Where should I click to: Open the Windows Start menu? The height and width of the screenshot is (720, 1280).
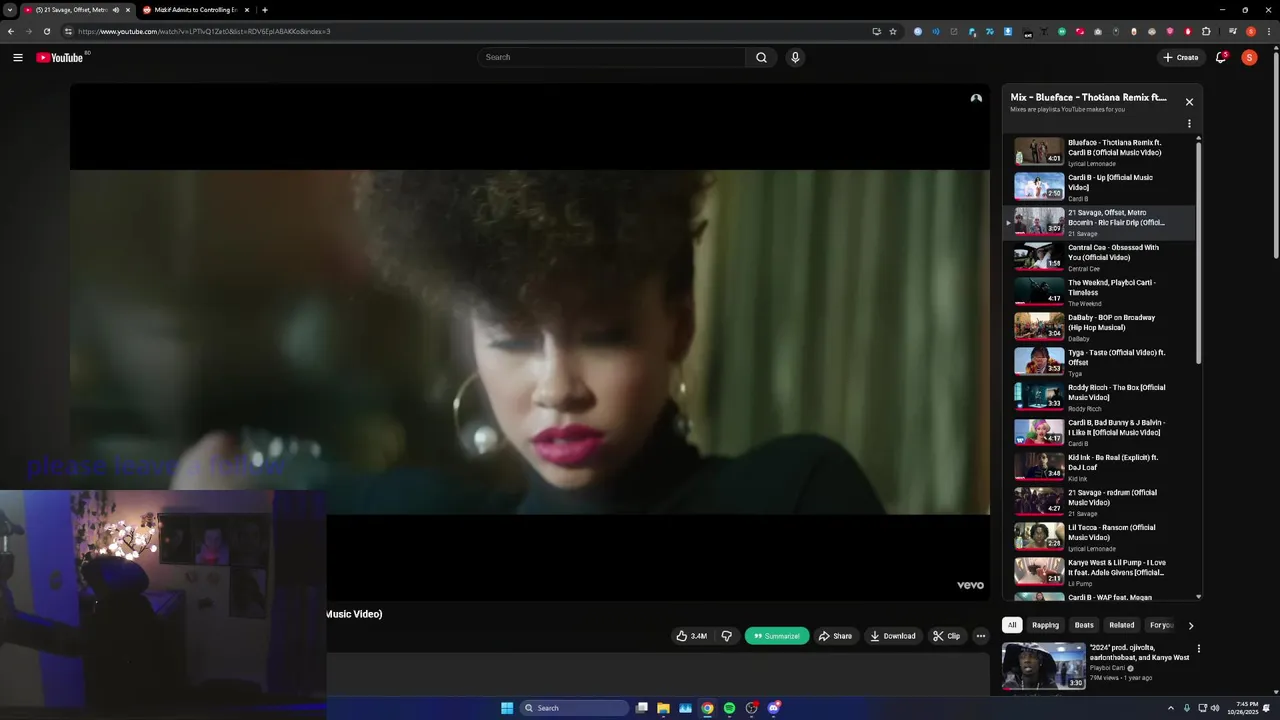tap(507, 708)
